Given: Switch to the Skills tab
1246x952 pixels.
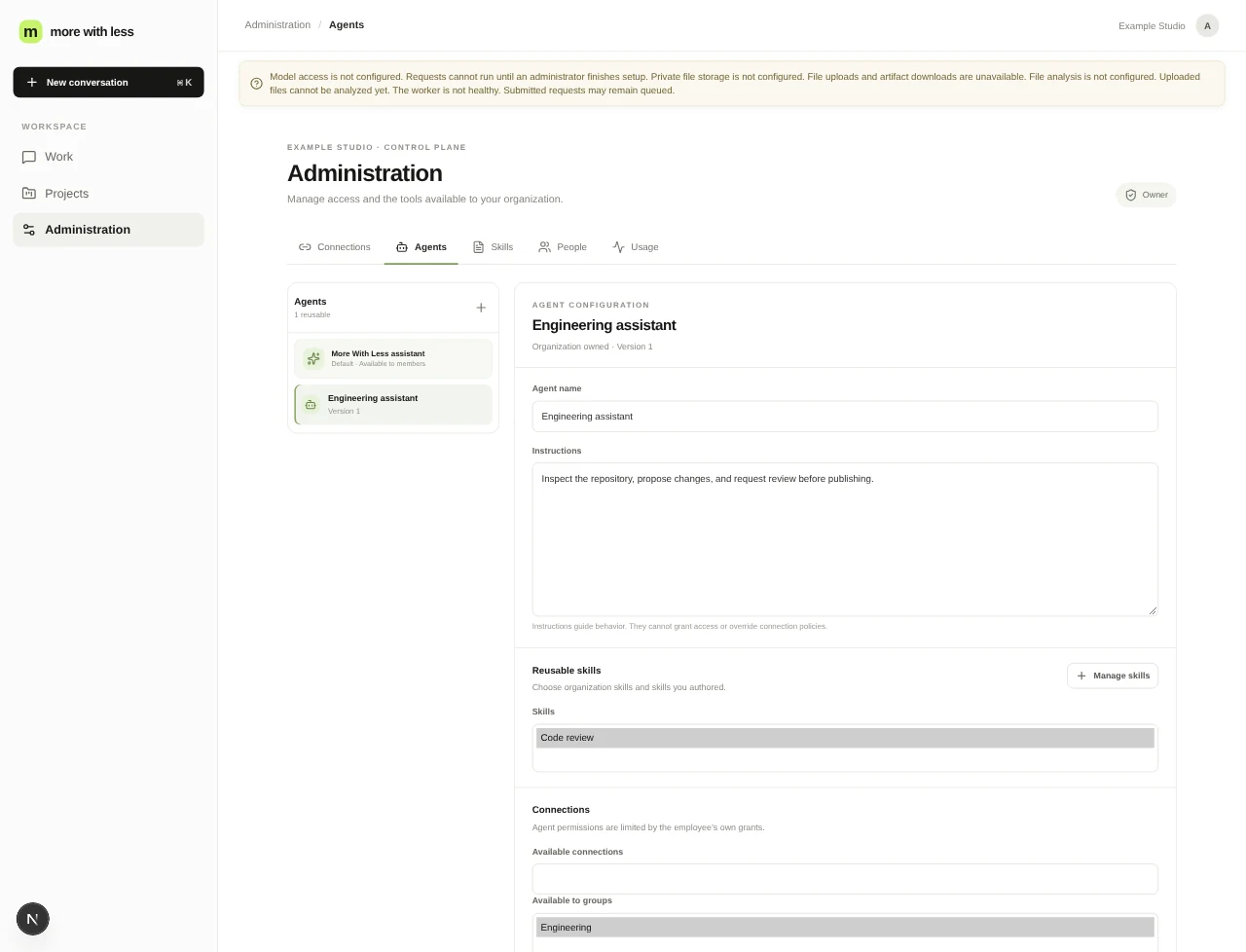Looking at the screenshot, I should 493,247.
